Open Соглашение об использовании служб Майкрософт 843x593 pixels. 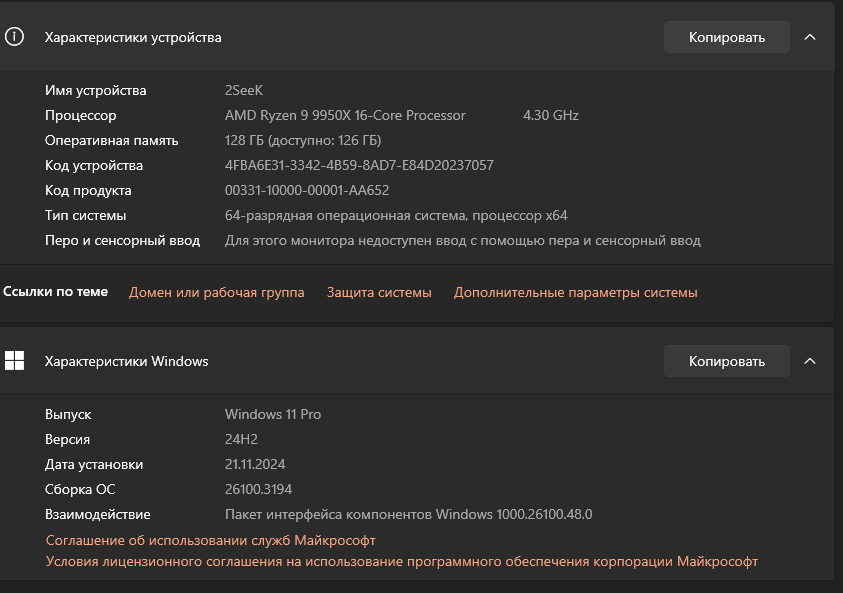click(x=211, y=540)
